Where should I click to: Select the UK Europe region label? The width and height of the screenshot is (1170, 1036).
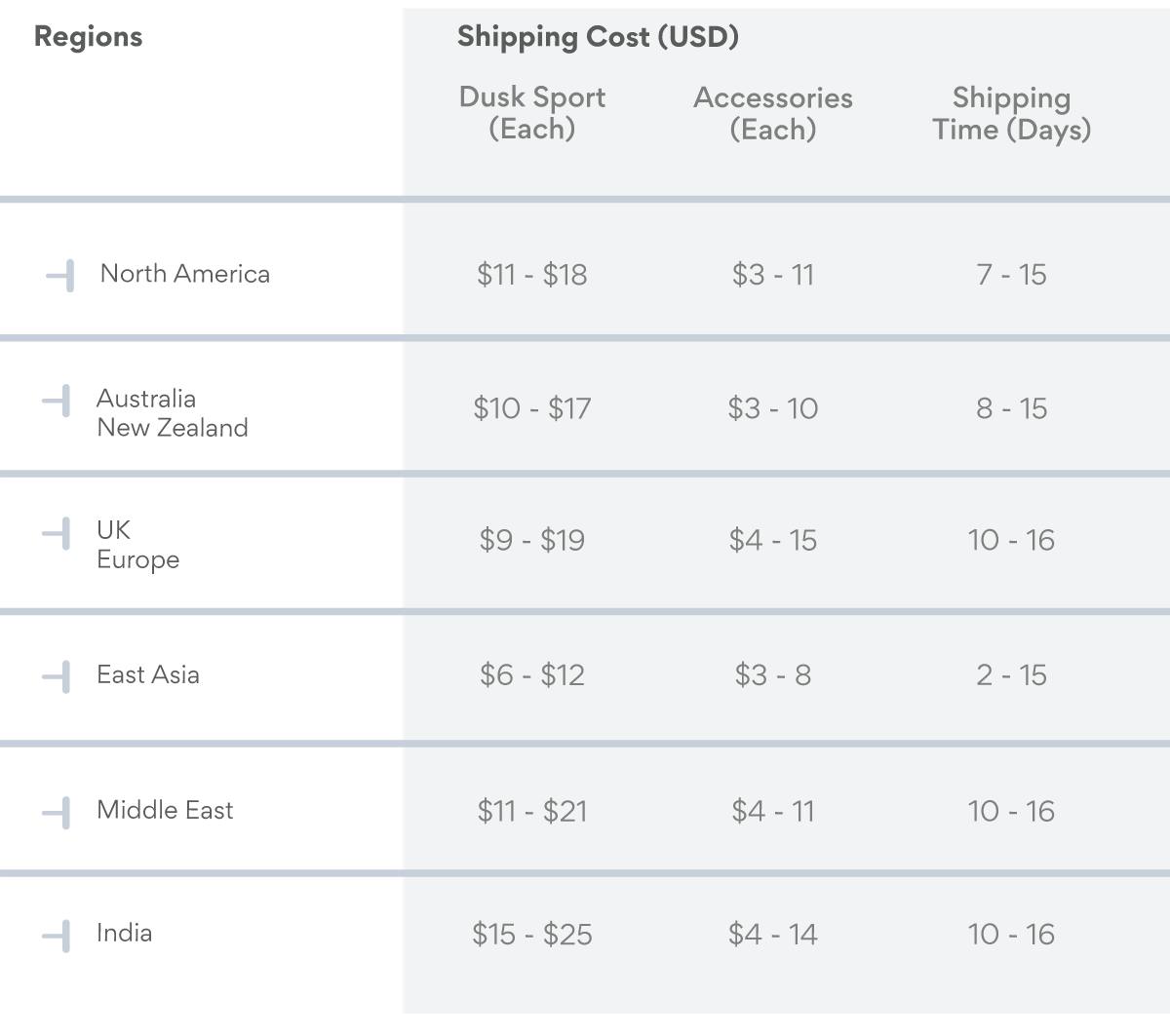(x=137, y=545)
